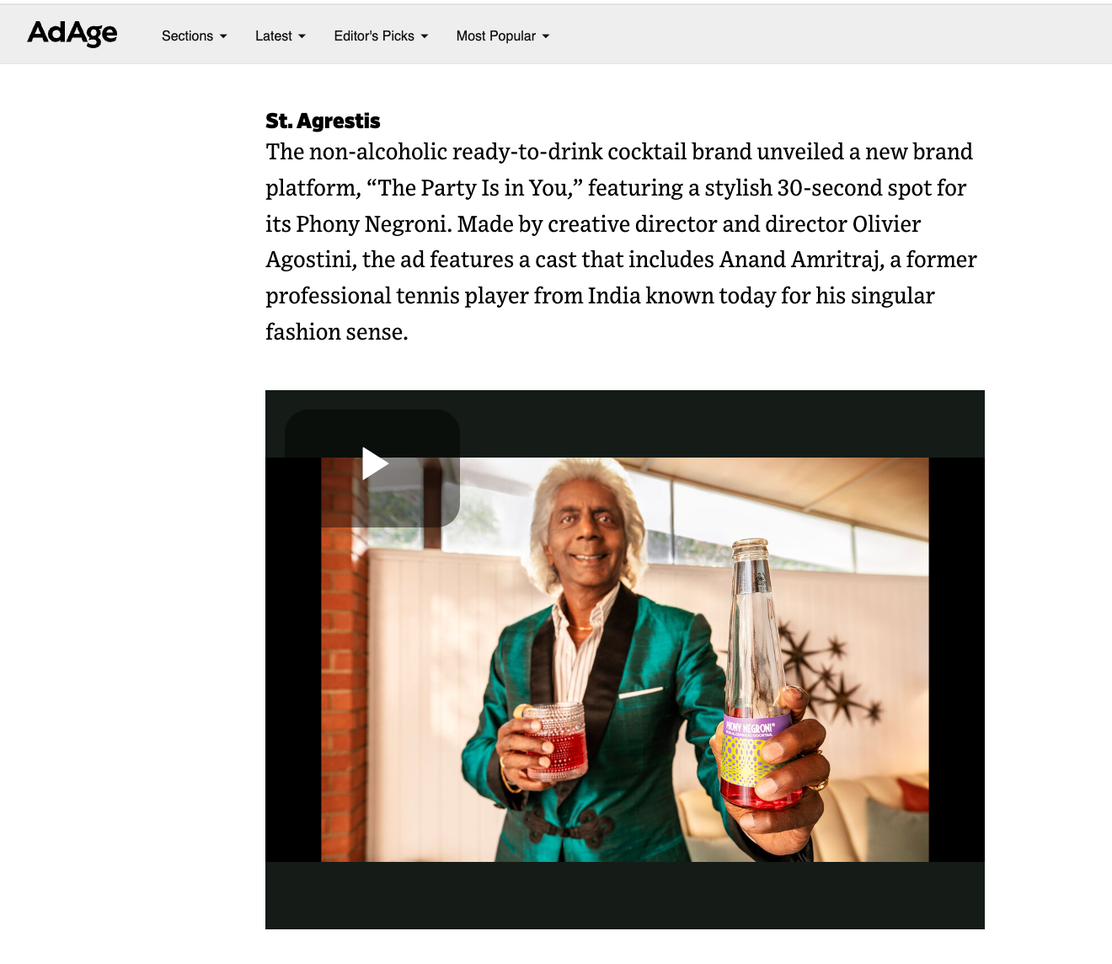Screen dimensions: 1112x964
Task: Open the Sections dropdown menu
Action: click(194, 36)
